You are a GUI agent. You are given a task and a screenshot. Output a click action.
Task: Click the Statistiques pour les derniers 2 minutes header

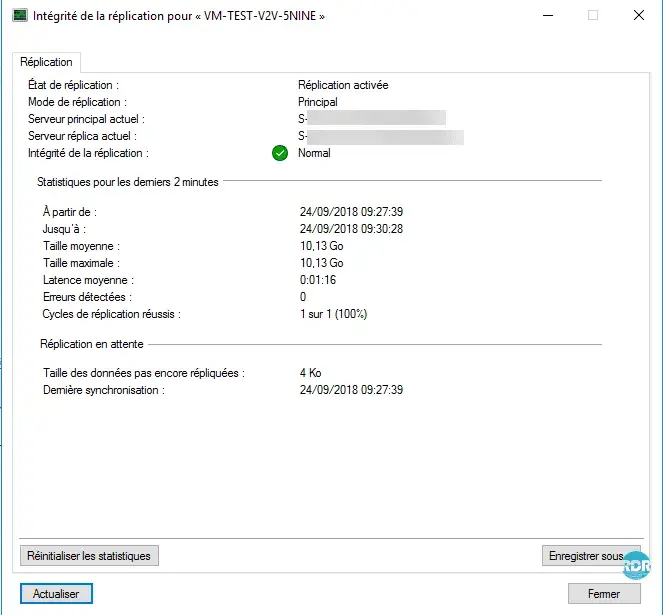tap(128, 182)
